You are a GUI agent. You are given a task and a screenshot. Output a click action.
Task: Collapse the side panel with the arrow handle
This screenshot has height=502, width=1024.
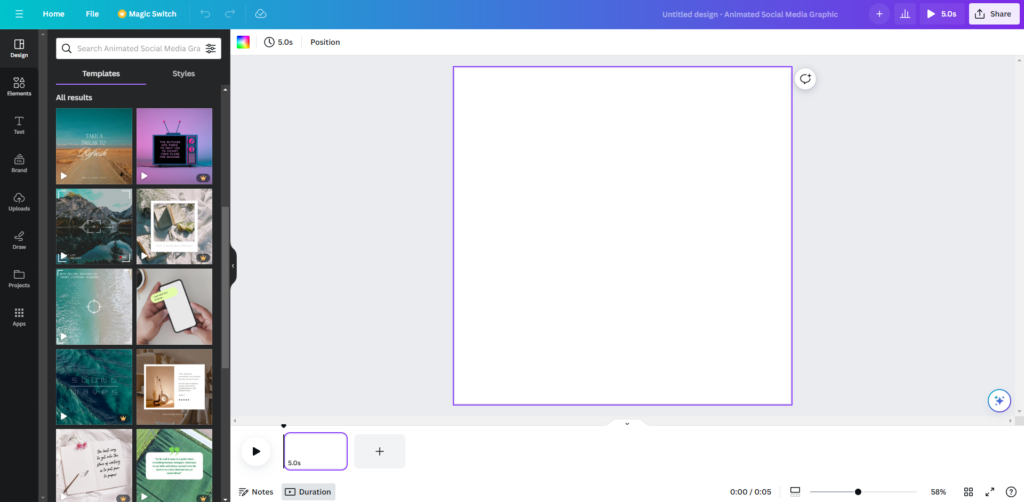click(x=233, y=266)
